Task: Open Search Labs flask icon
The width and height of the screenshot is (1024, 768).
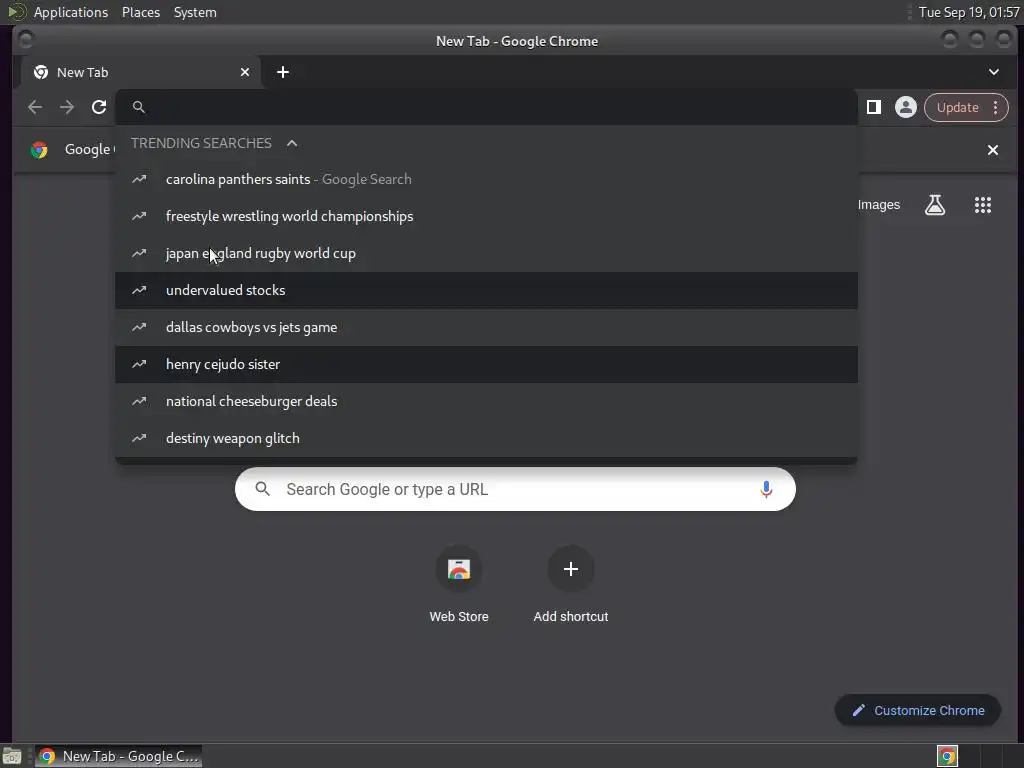Action: (x=935, y=205)
